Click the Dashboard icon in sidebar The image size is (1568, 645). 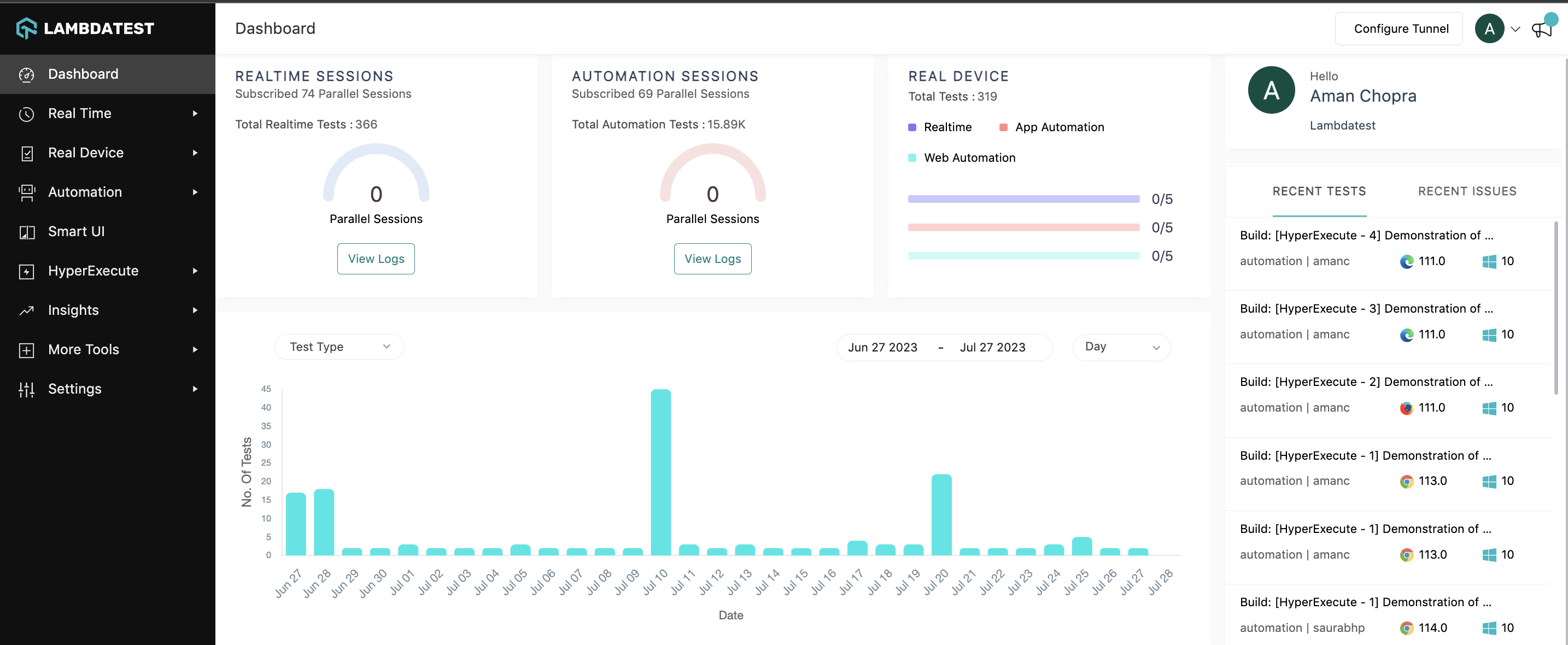[x=28, y=74]
